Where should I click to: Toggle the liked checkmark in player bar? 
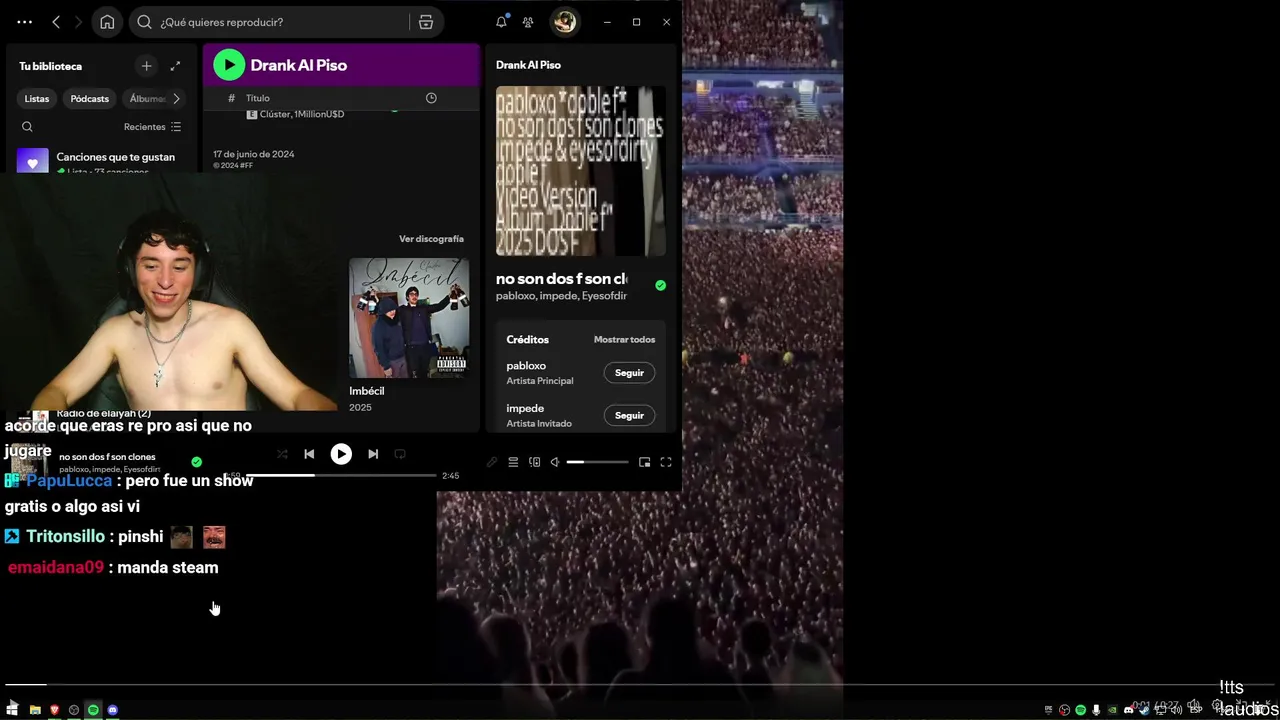pos(196,462)
